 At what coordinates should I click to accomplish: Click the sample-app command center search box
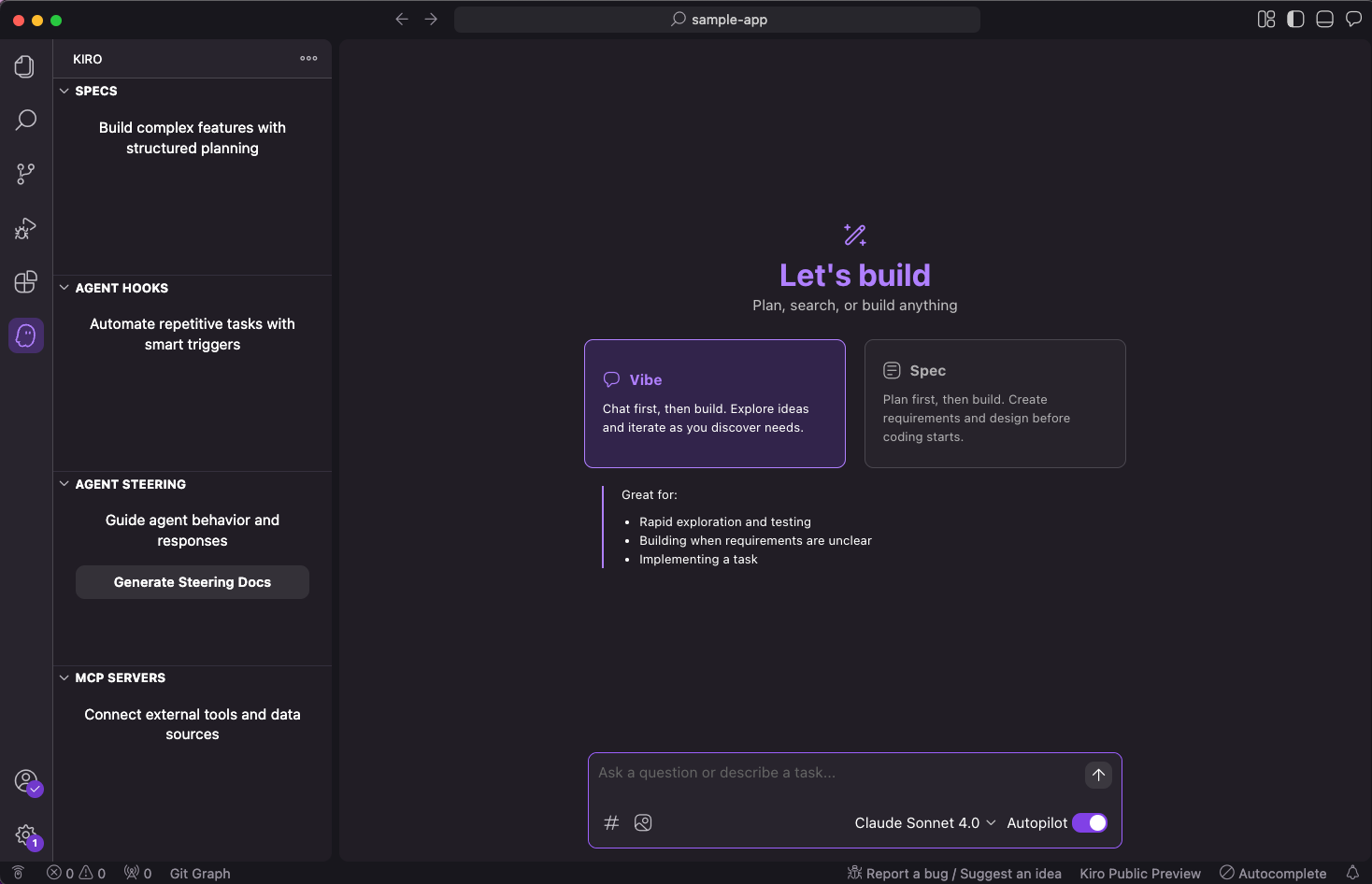[717, 19]
